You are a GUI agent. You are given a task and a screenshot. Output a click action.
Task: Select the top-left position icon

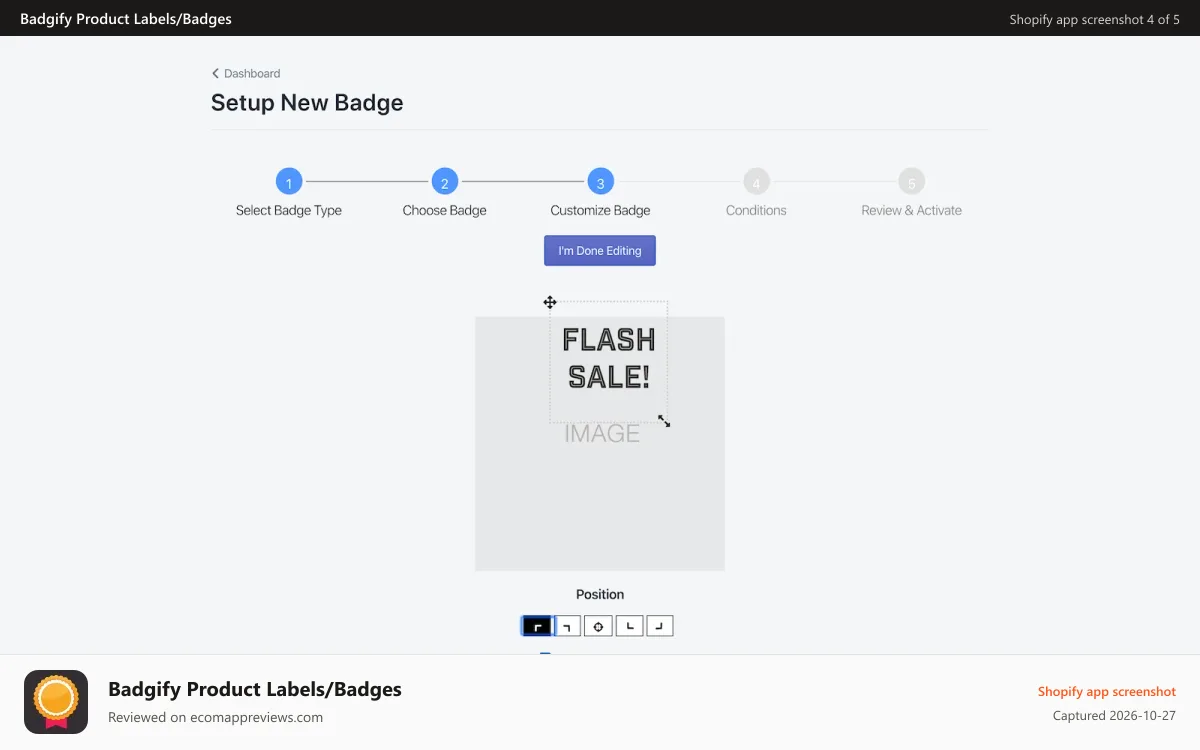coord(537,626)
